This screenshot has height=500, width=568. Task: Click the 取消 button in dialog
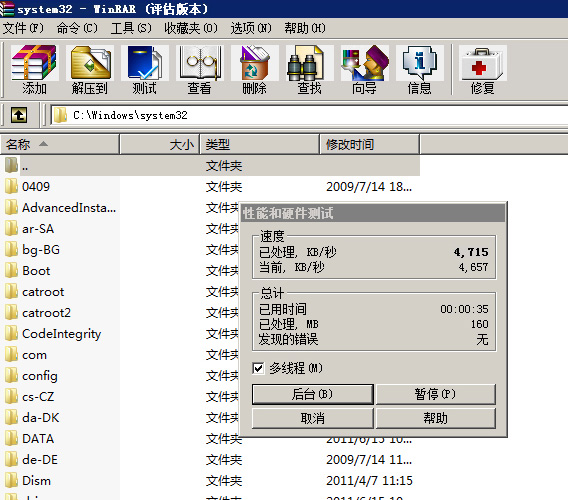(313, 418)
